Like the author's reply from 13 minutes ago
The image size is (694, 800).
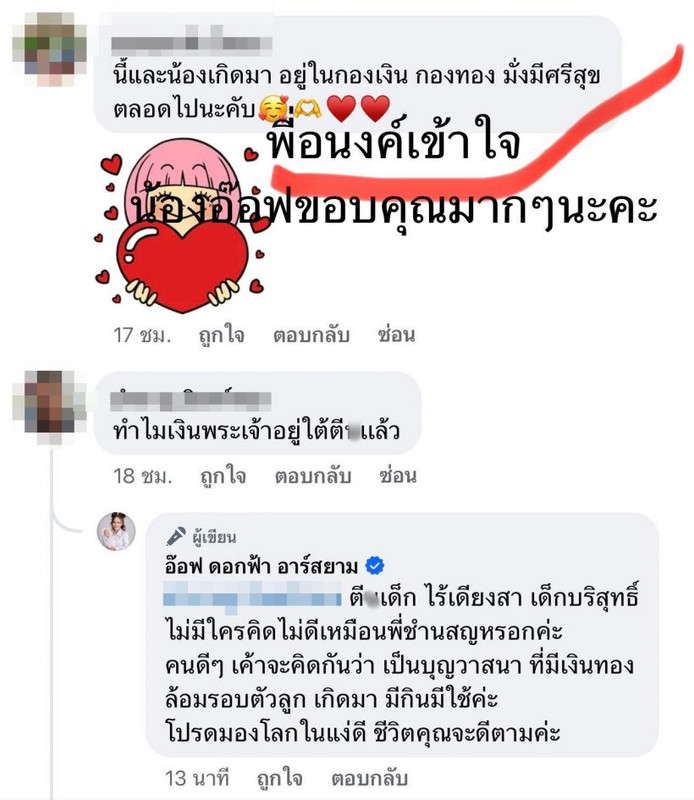[280, 779]
